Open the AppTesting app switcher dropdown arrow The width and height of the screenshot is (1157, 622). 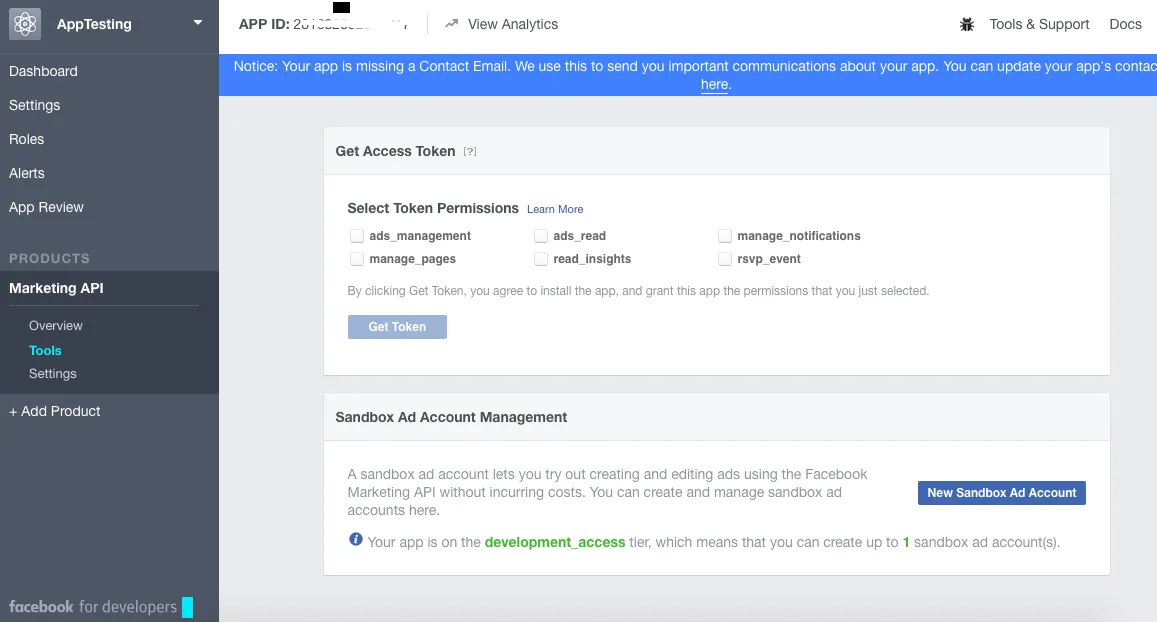point(198,23)
